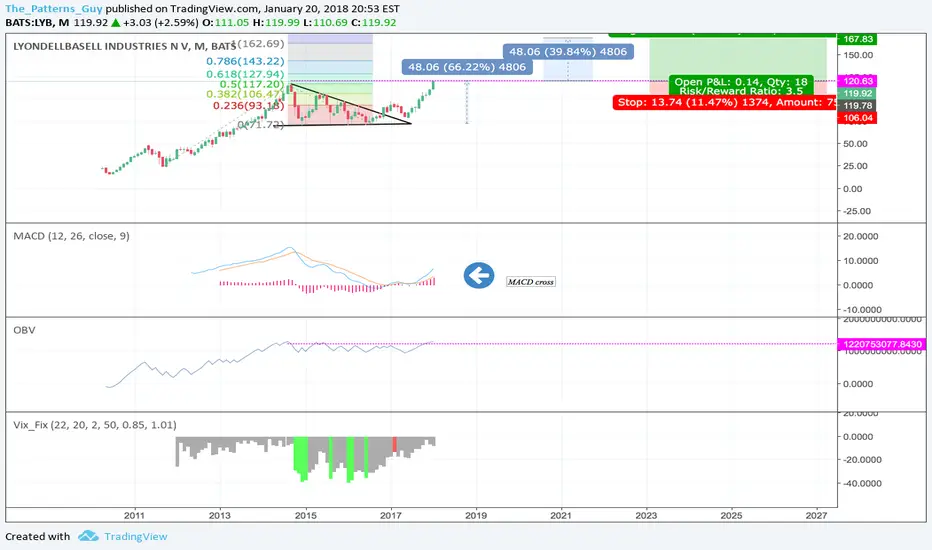This screenshot has height=550, width=932.
Task: Click the 2019 time axis label
Action: (476, 516)
